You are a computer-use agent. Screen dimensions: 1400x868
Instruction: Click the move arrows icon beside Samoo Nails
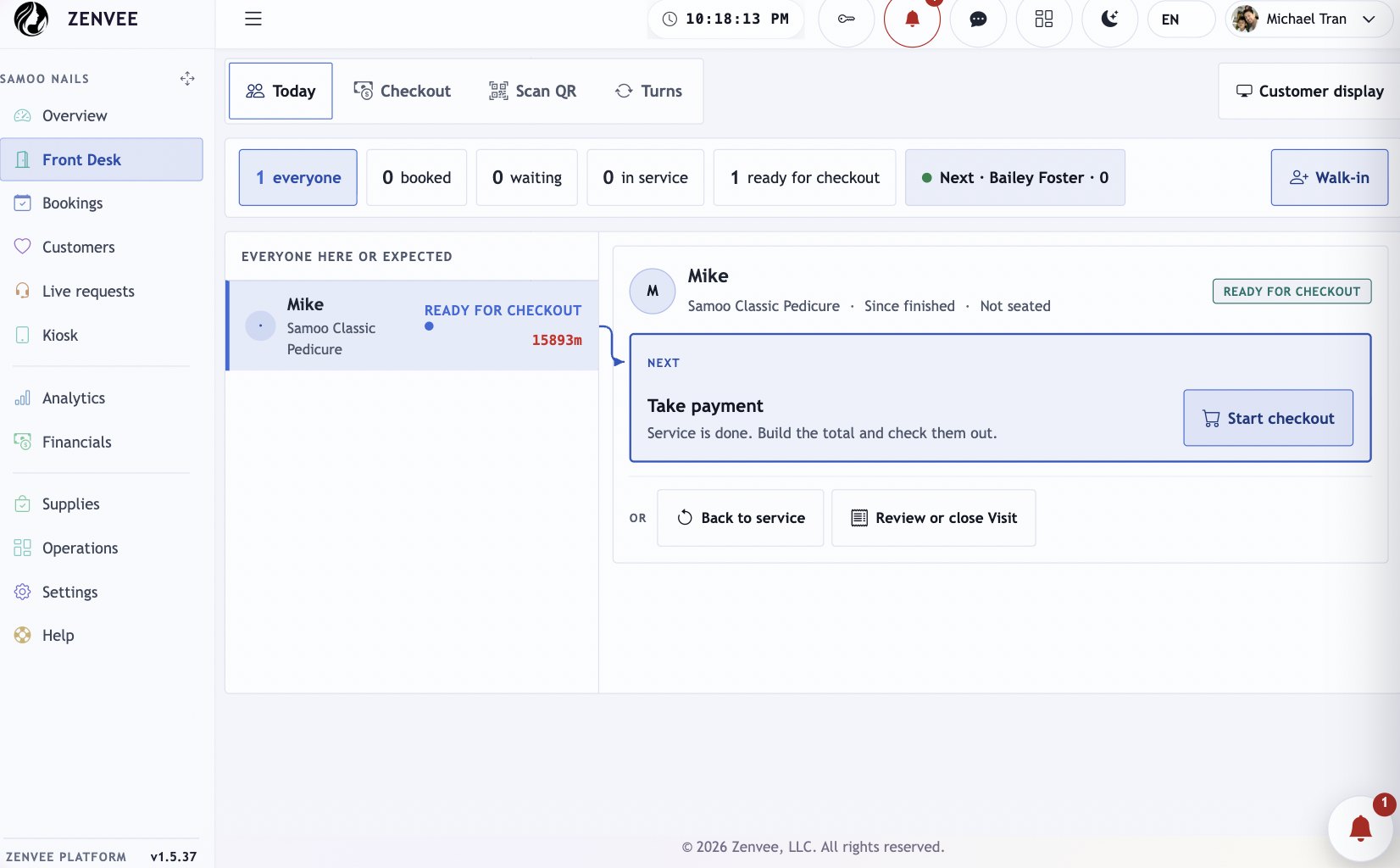[187, 79]
